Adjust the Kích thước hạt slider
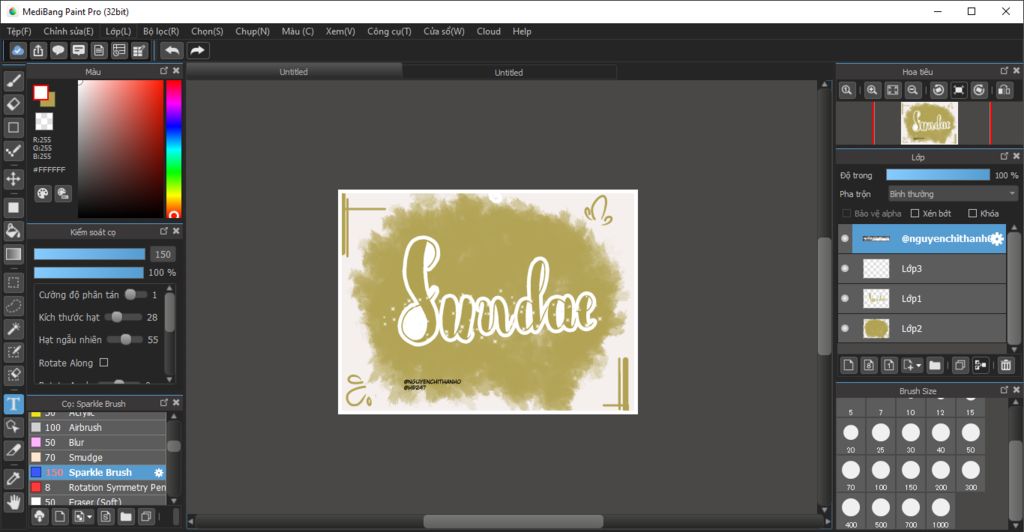This screenshot has height=532, width=1024. click(x=123, y=317)
